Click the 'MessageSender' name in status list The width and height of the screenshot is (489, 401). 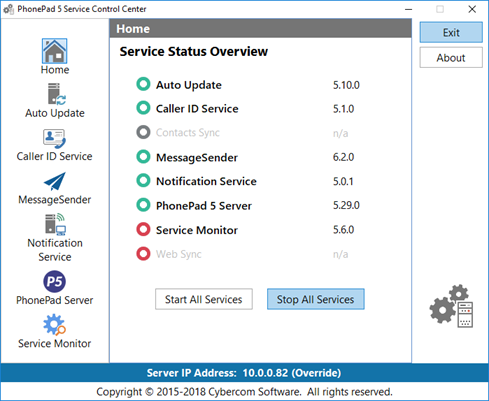point(197,157)
